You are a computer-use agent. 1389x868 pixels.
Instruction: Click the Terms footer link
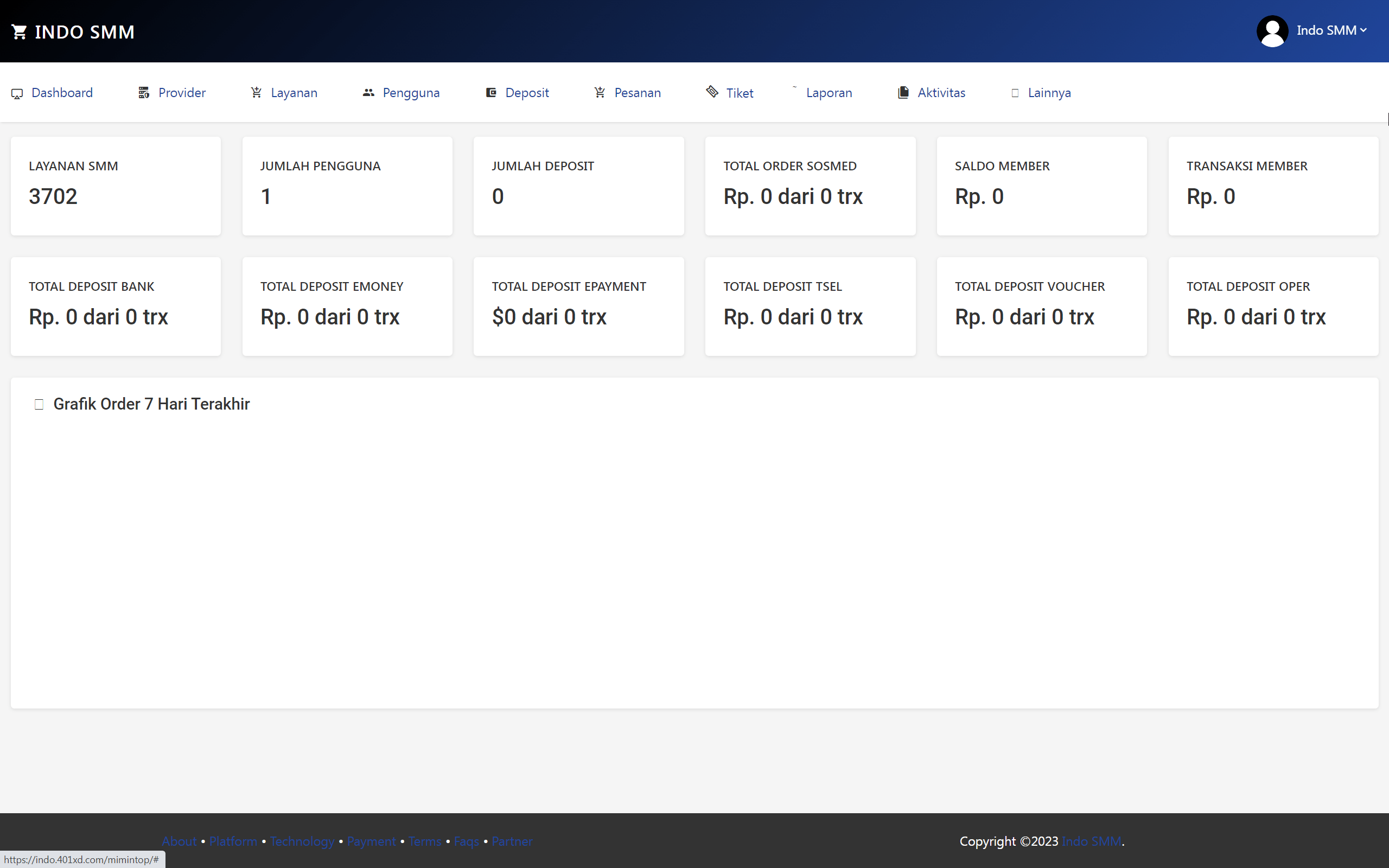pos(424,841)
